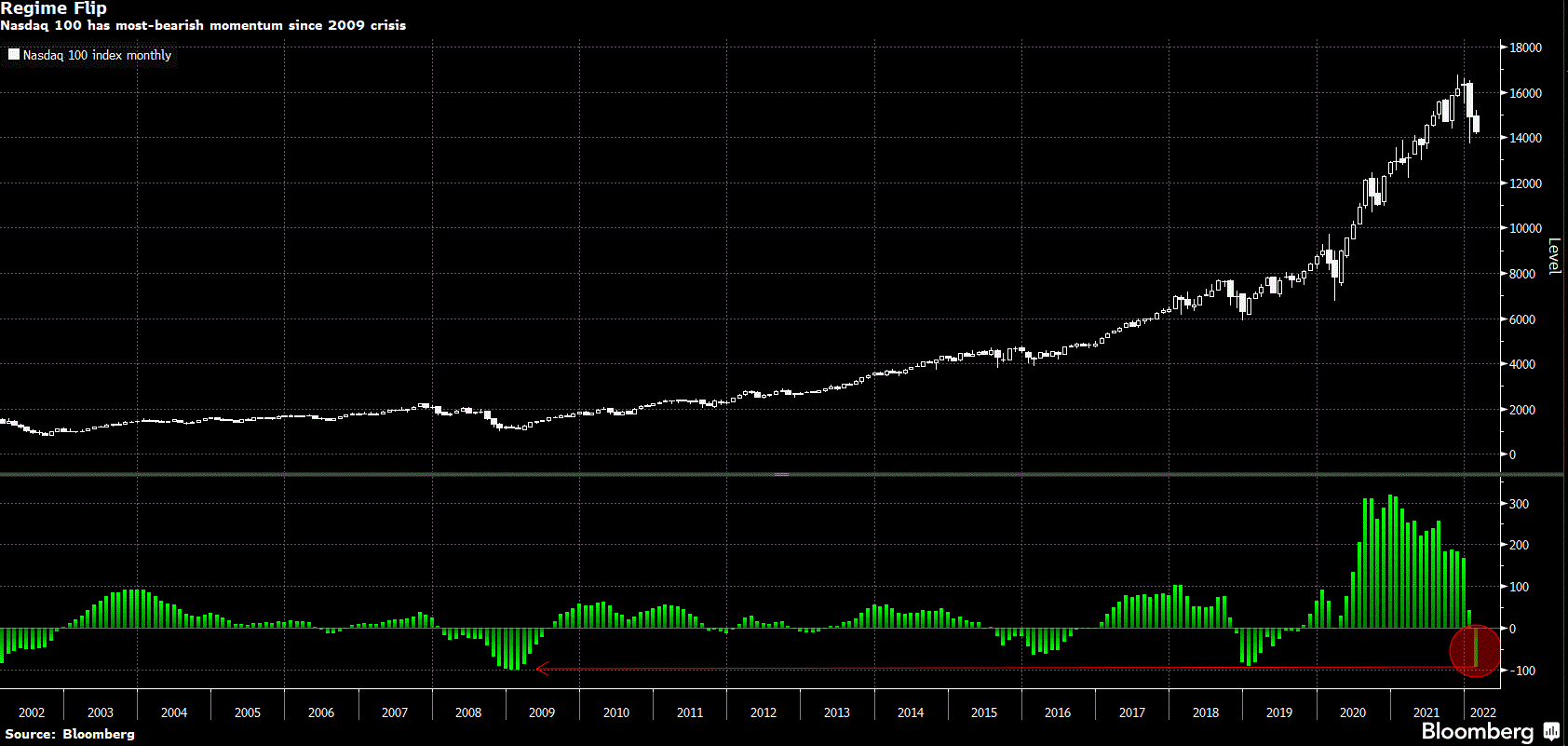
Task: Click the -100 label on the momentum axis
Action: tap(1521, 671)
